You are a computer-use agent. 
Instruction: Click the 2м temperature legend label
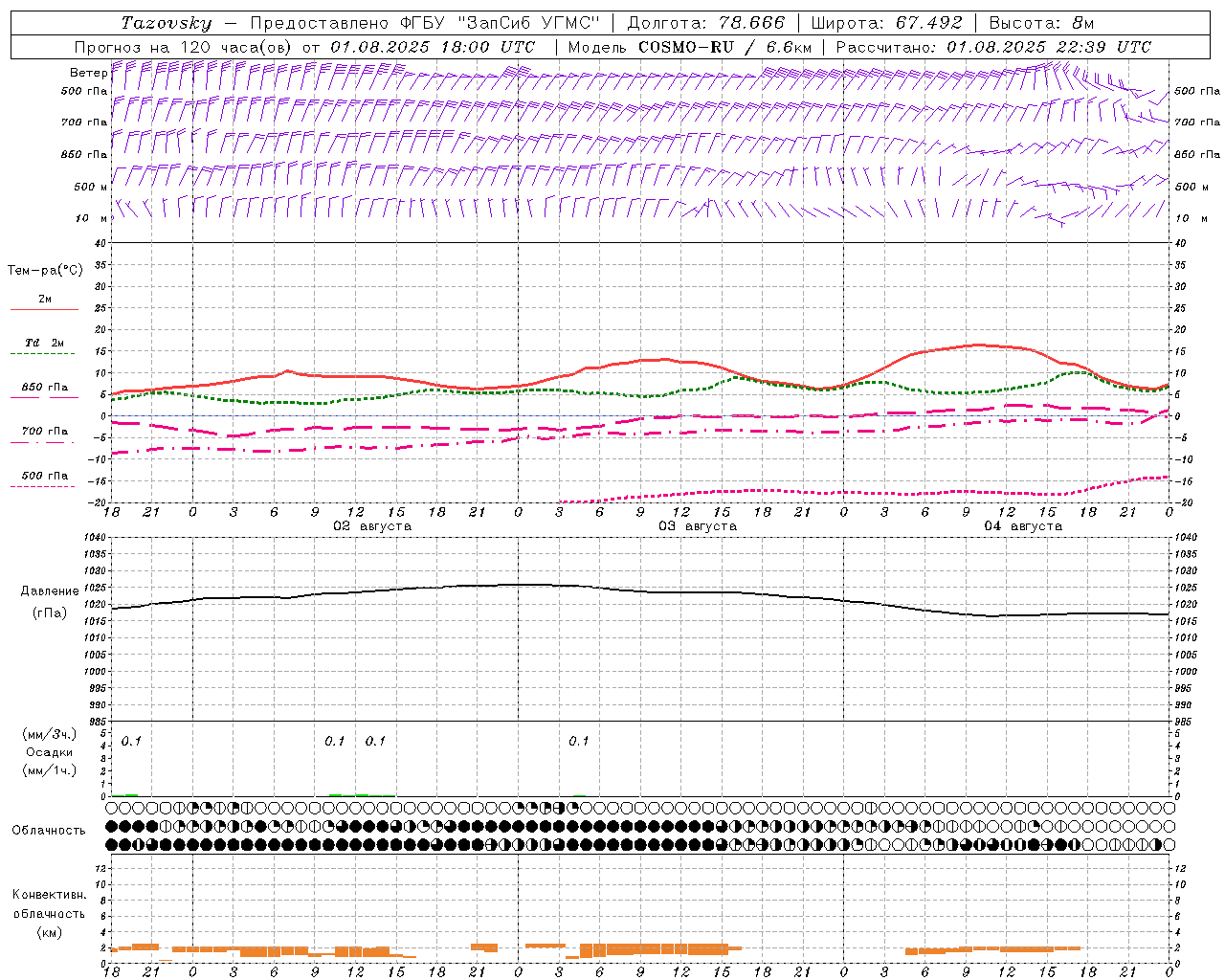(45, 299)
